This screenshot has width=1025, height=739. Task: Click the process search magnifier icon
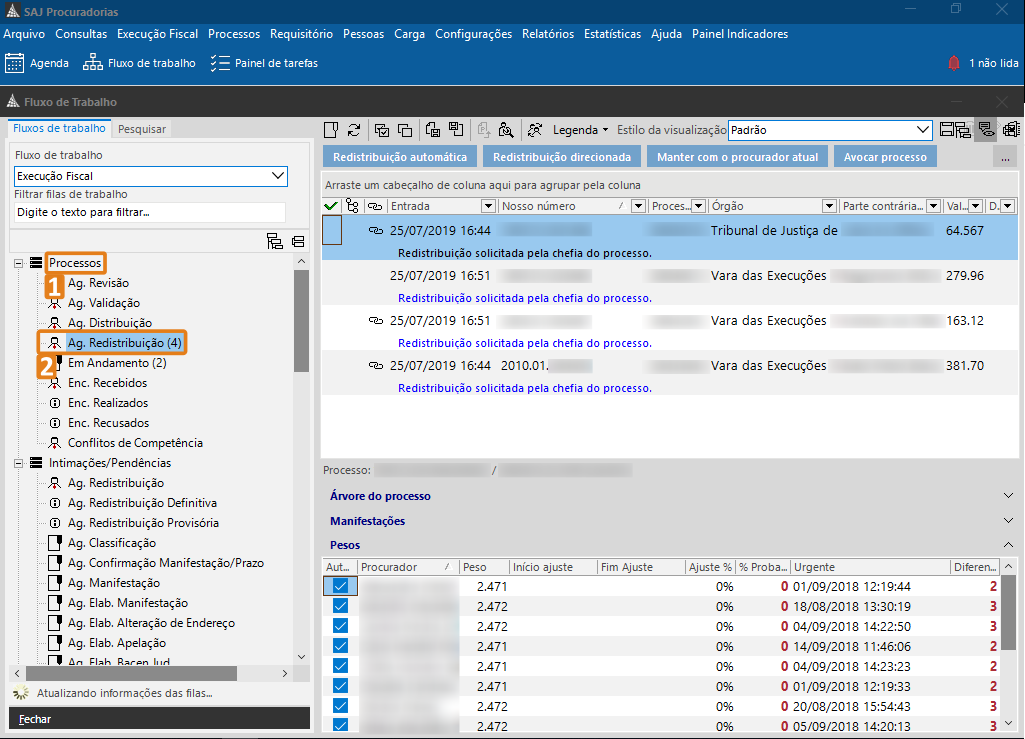pos(507,130)
